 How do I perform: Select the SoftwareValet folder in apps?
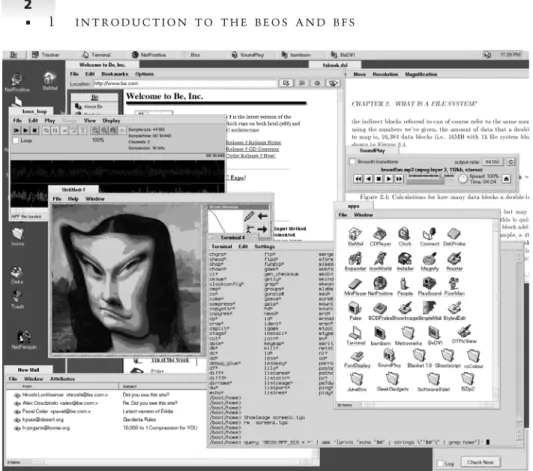[434, 382]
